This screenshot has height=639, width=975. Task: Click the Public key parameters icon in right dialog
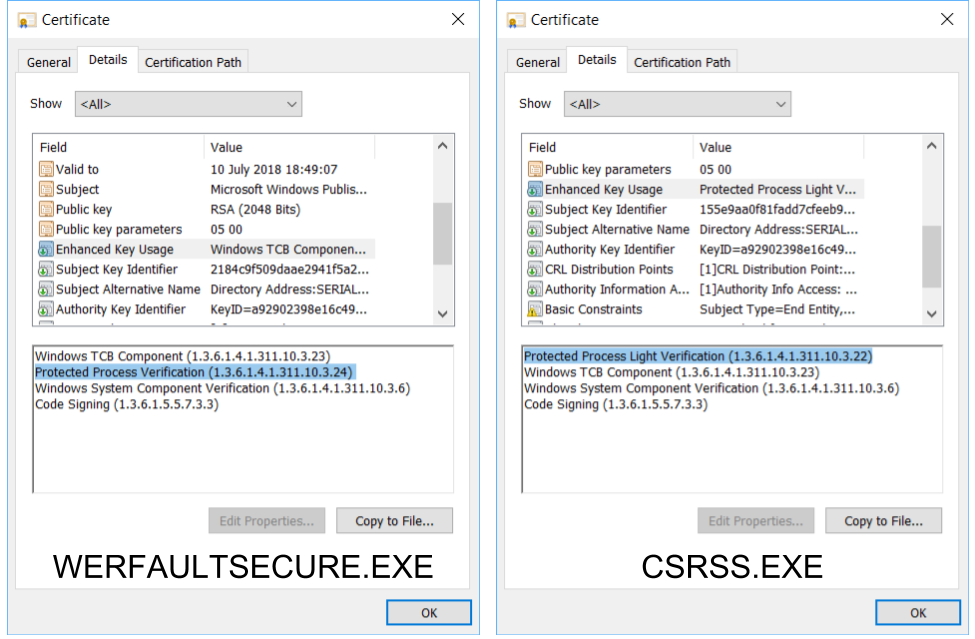tap(535, 170)
